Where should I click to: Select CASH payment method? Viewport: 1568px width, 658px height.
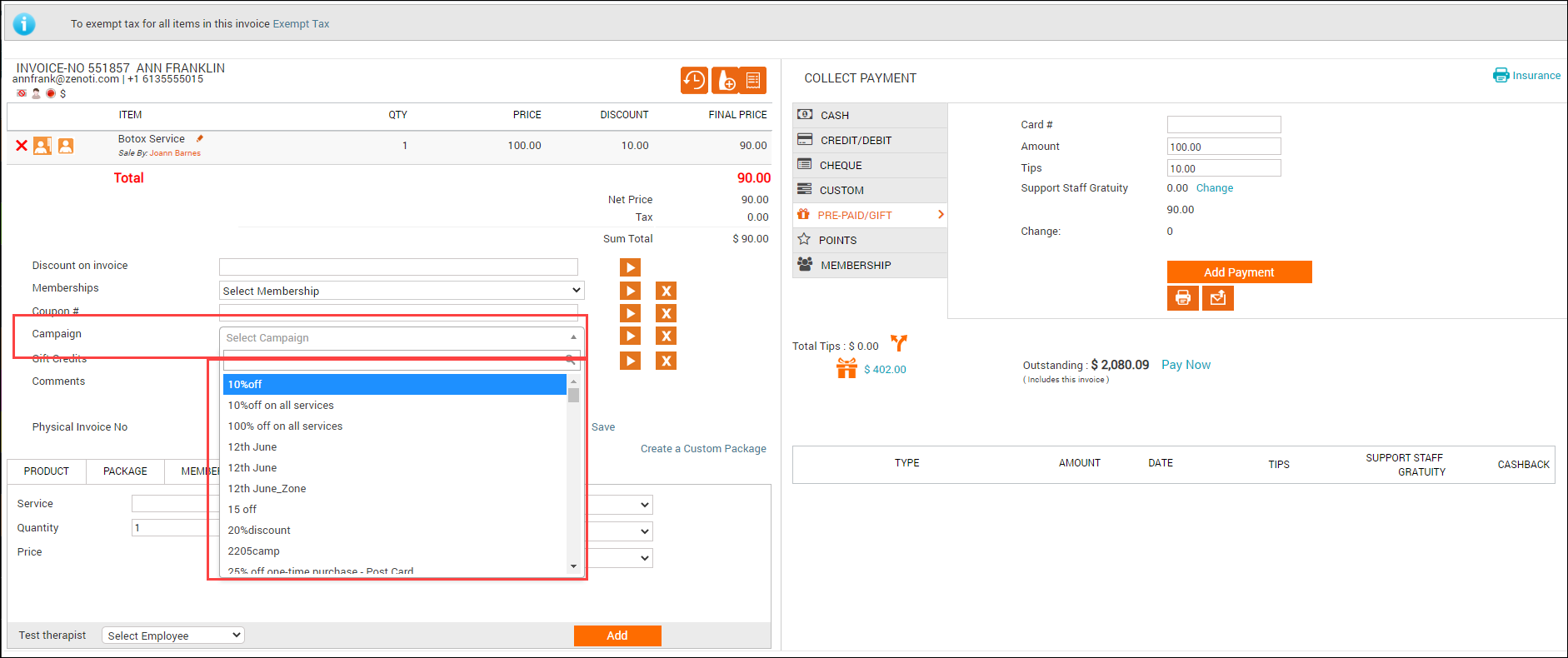(870, 115)
